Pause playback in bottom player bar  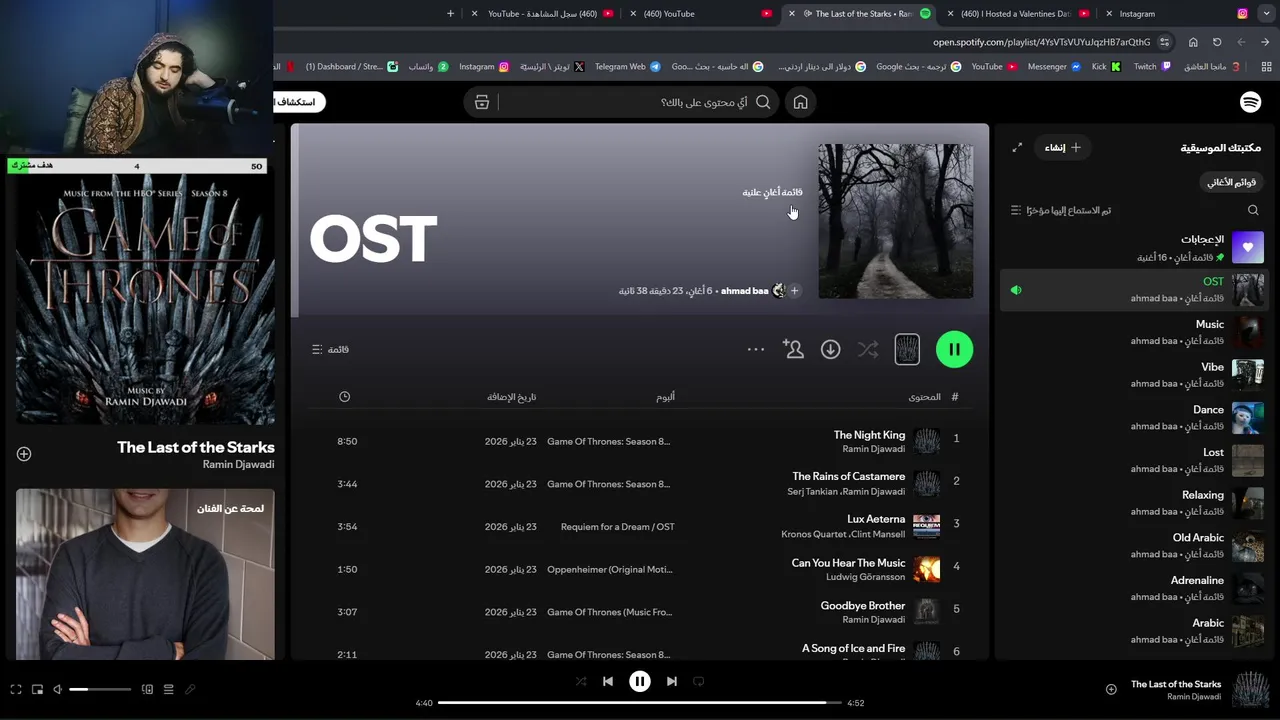(x=640, y=681)
